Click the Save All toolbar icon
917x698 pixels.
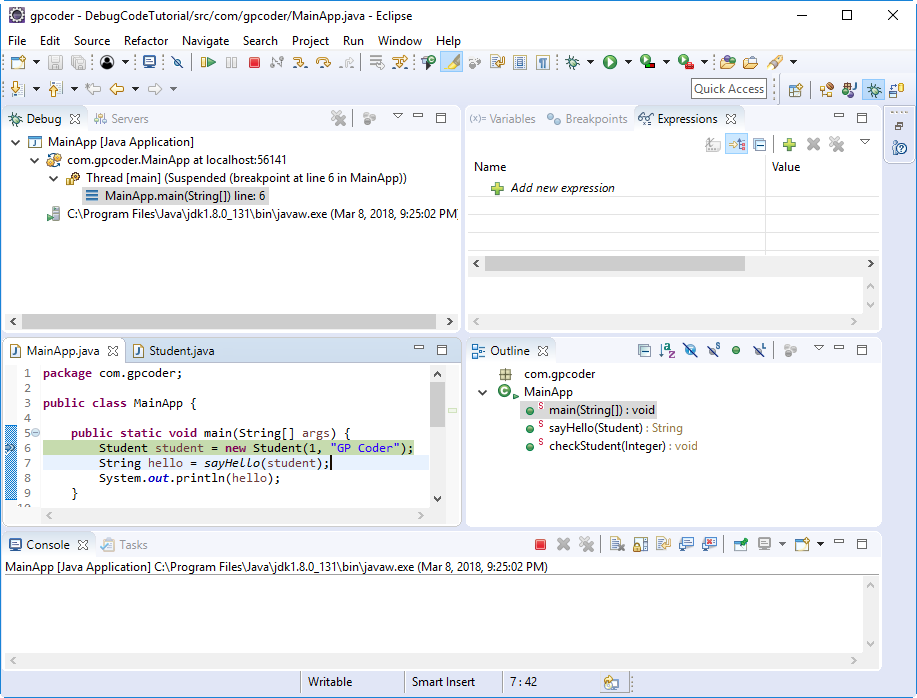tap(78, 62)
